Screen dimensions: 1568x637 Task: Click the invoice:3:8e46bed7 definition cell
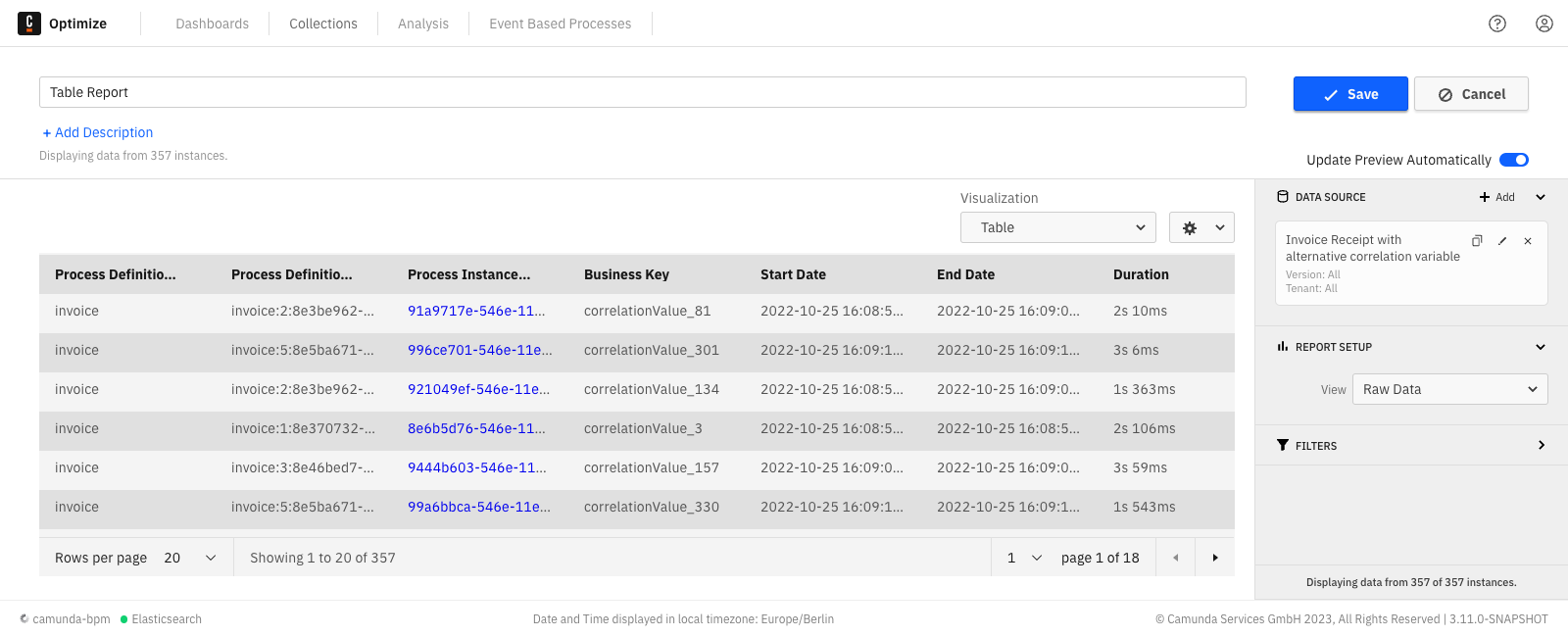[303, 467]
